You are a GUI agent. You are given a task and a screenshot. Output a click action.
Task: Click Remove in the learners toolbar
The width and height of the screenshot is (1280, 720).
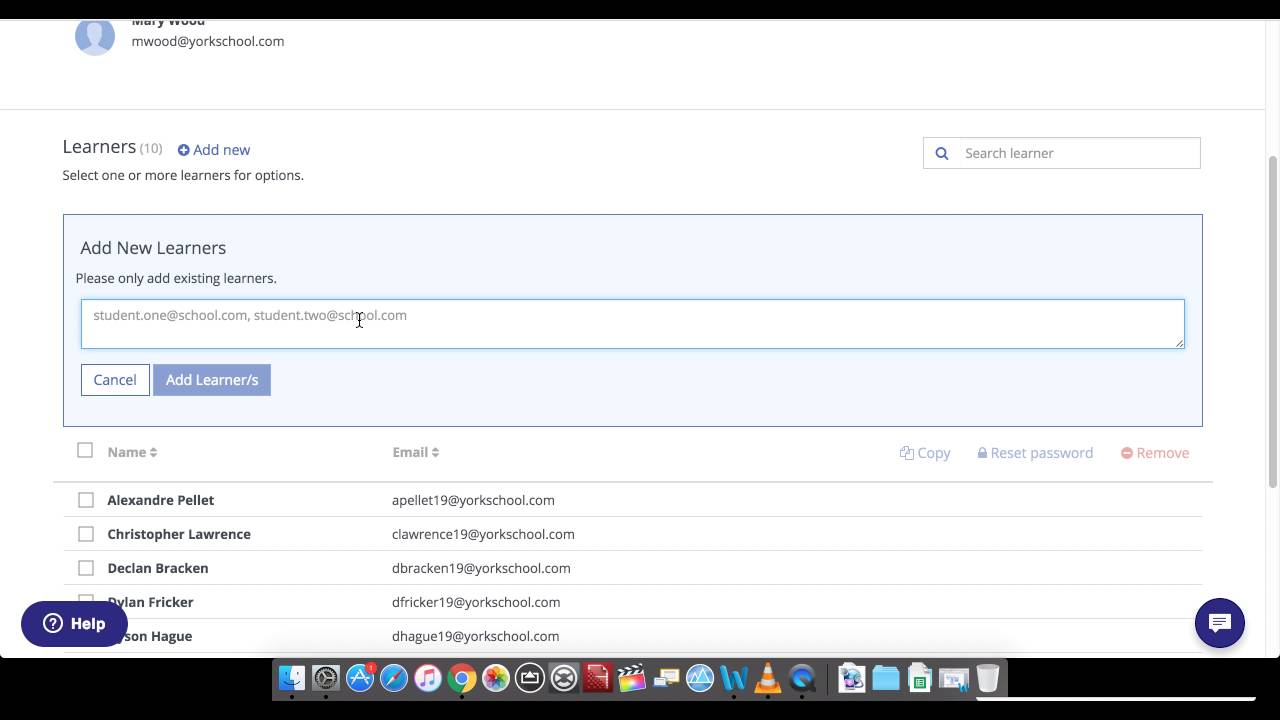[1155, 453]
